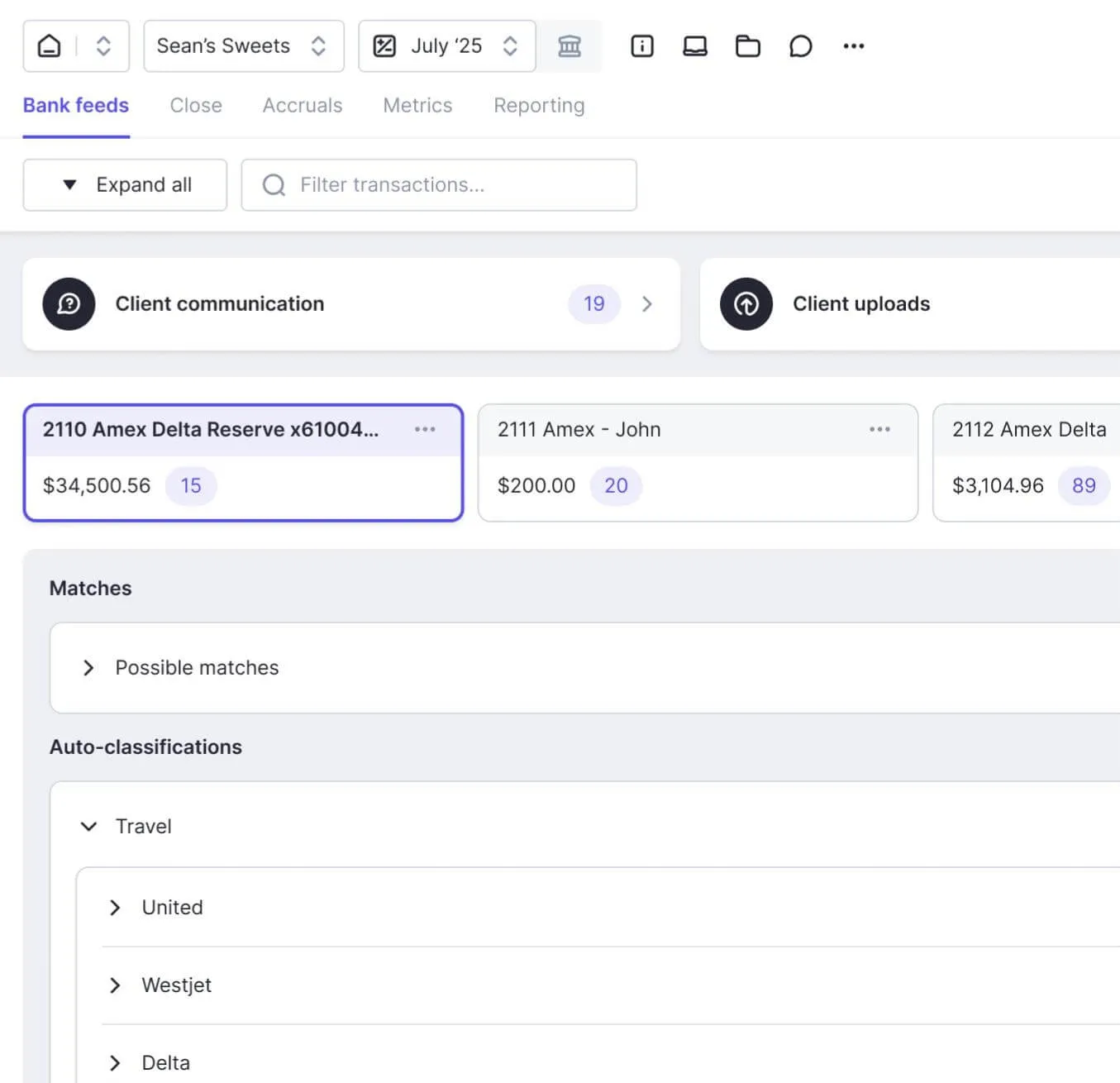Open the chat bubble icon
The image size is (1120, 1083).
pyautogui.click(x=801, y=45)
